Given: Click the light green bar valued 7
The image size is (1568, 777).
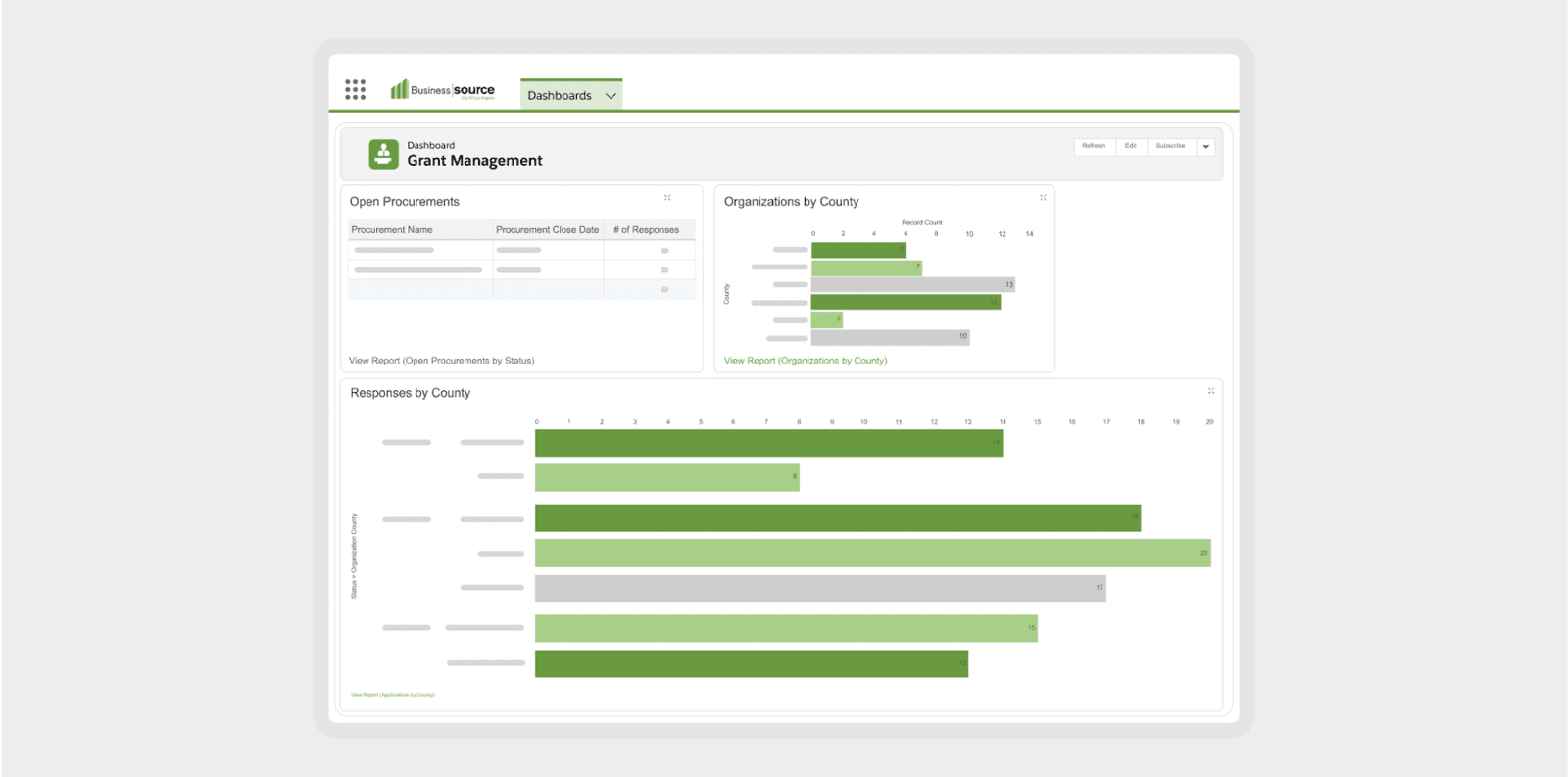Looking at the screenshot, I should tap(867, 267).
